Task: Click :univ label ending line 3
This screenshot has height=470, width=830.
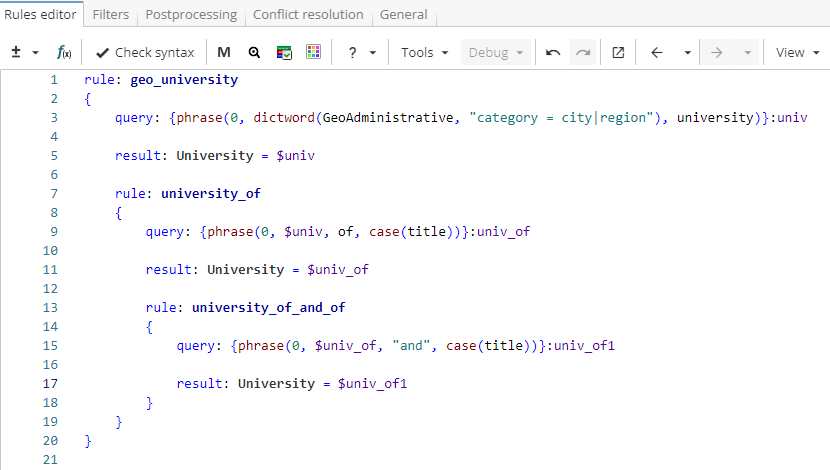Action: pos(788,118)
